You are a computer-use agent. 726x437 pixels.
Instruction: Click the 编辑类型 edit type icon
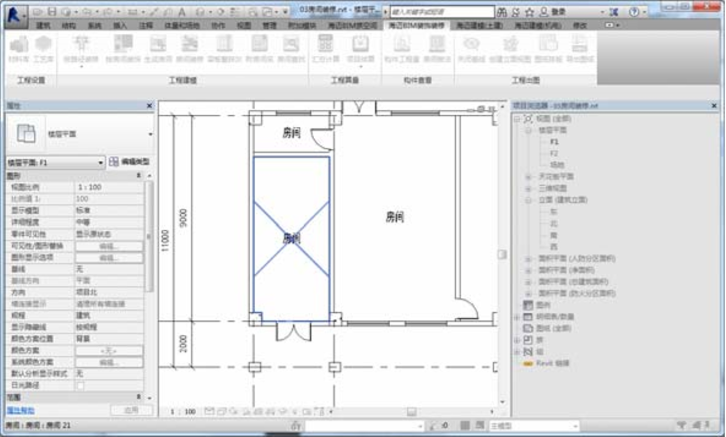pos(114,162)
